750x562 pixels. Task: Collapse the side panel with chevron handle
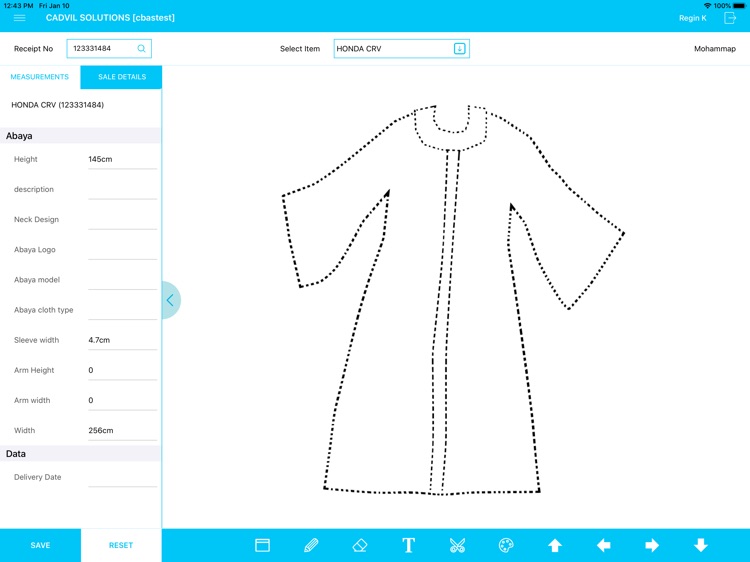171,300
